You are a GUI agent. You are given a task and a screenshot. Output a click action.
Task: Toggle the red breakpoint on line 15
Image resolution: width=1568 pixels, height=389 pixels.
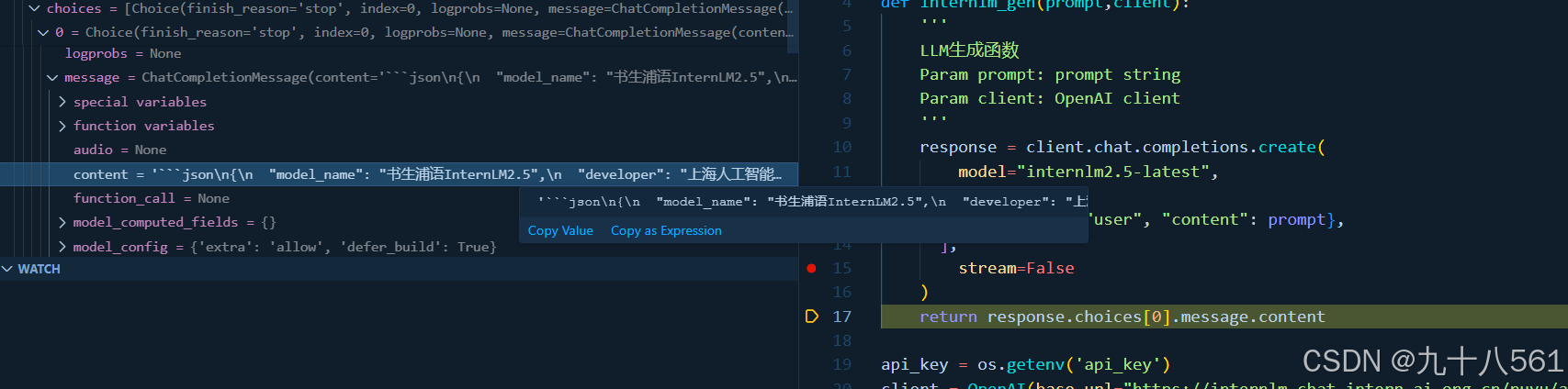811,268
